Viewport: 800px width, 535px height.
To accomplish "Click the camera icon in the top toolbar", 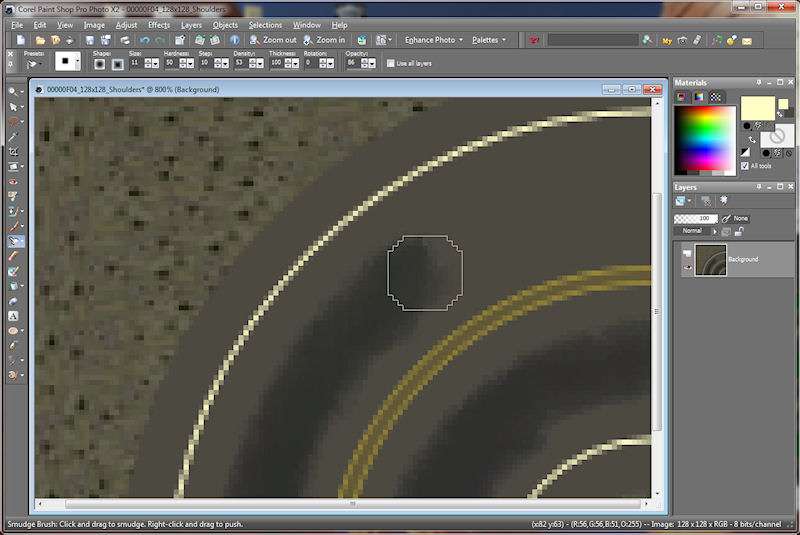I will [682, 40].
